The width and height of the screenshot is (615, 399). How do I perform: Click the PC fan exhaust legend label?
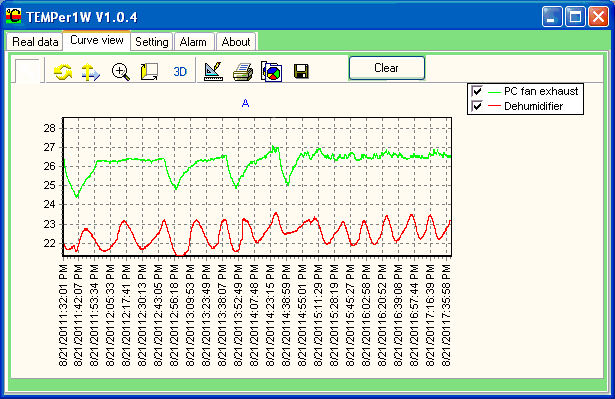click(541, 91)
